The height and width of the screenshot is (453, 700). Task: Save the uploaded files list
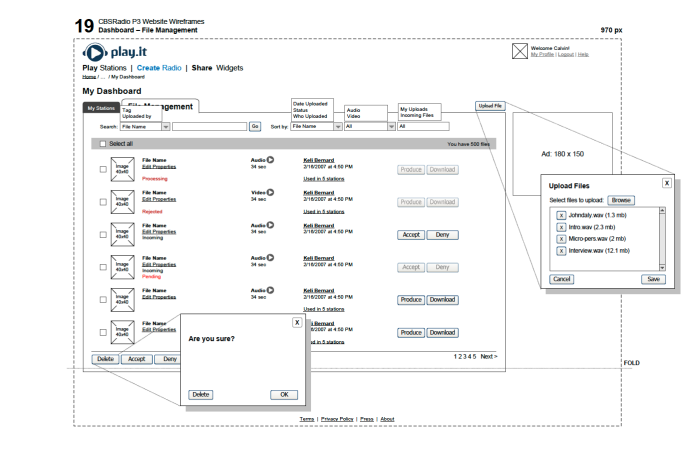click(x=654, y=279)
